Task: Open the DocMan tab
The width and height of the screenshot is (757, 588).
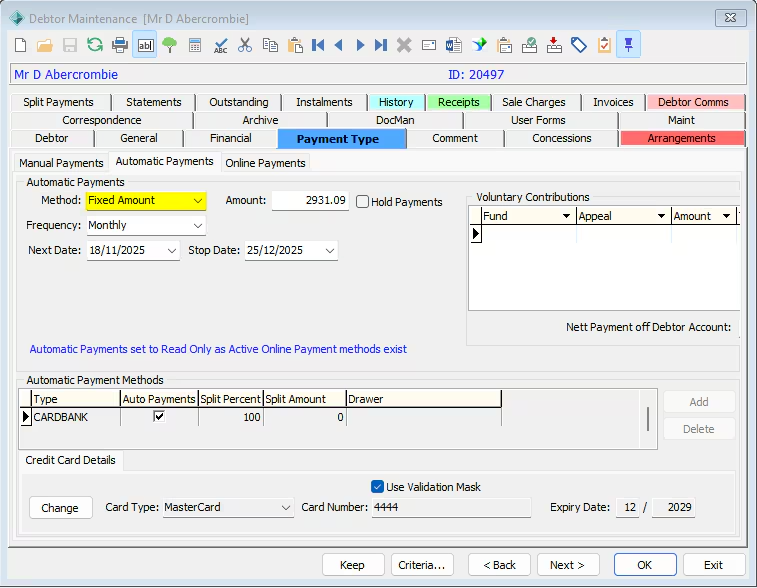Action: (x=395, y=120)
